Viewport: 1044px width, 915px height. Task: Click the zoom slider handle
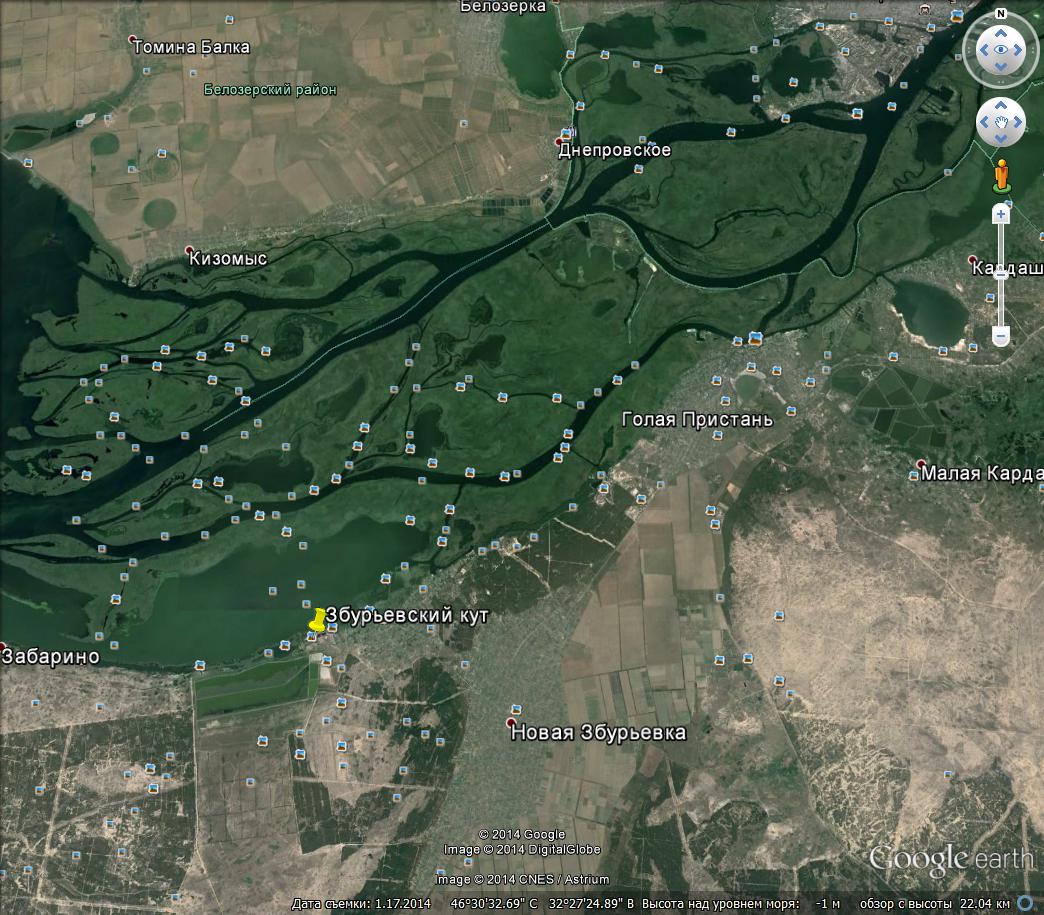point(1001,275)
